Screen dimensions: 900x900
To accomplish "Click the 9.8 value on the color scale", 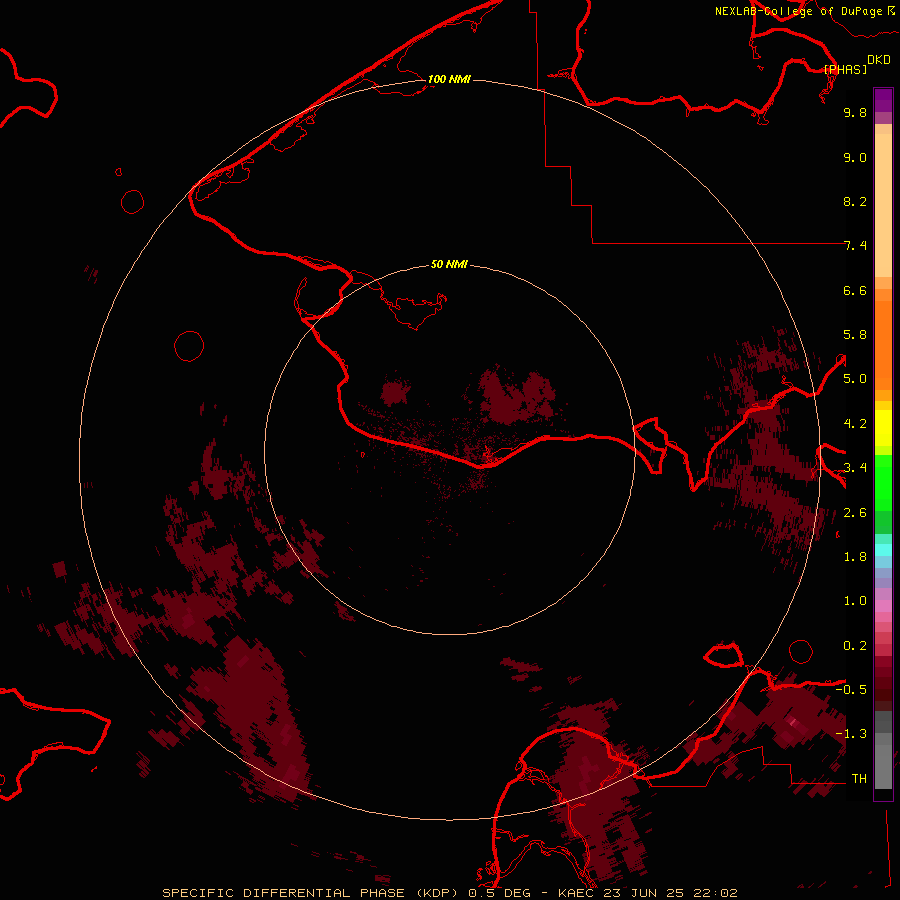I will pyautogui.click(x=855, y=112).
